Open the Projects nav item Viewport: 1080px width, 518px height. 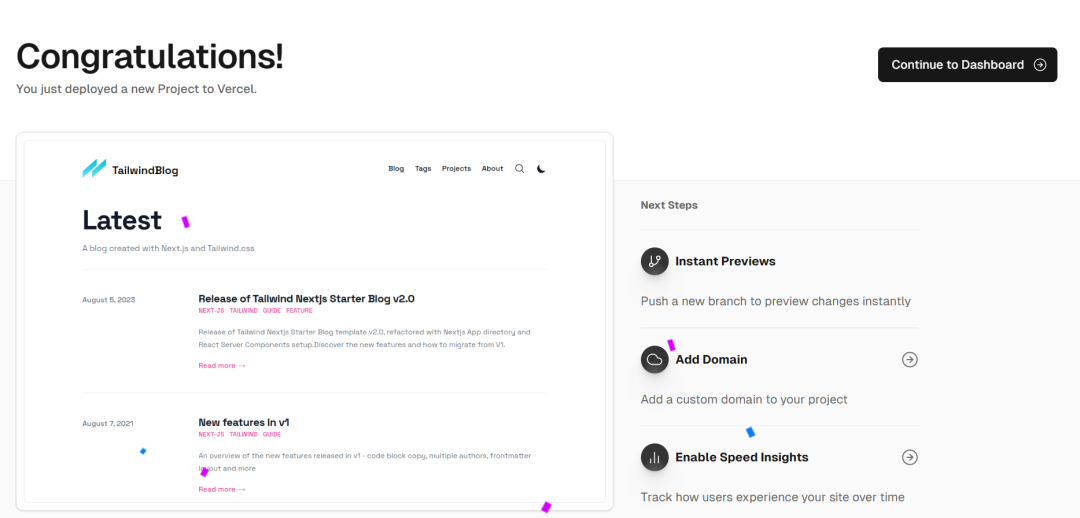(x=456, y=169)
